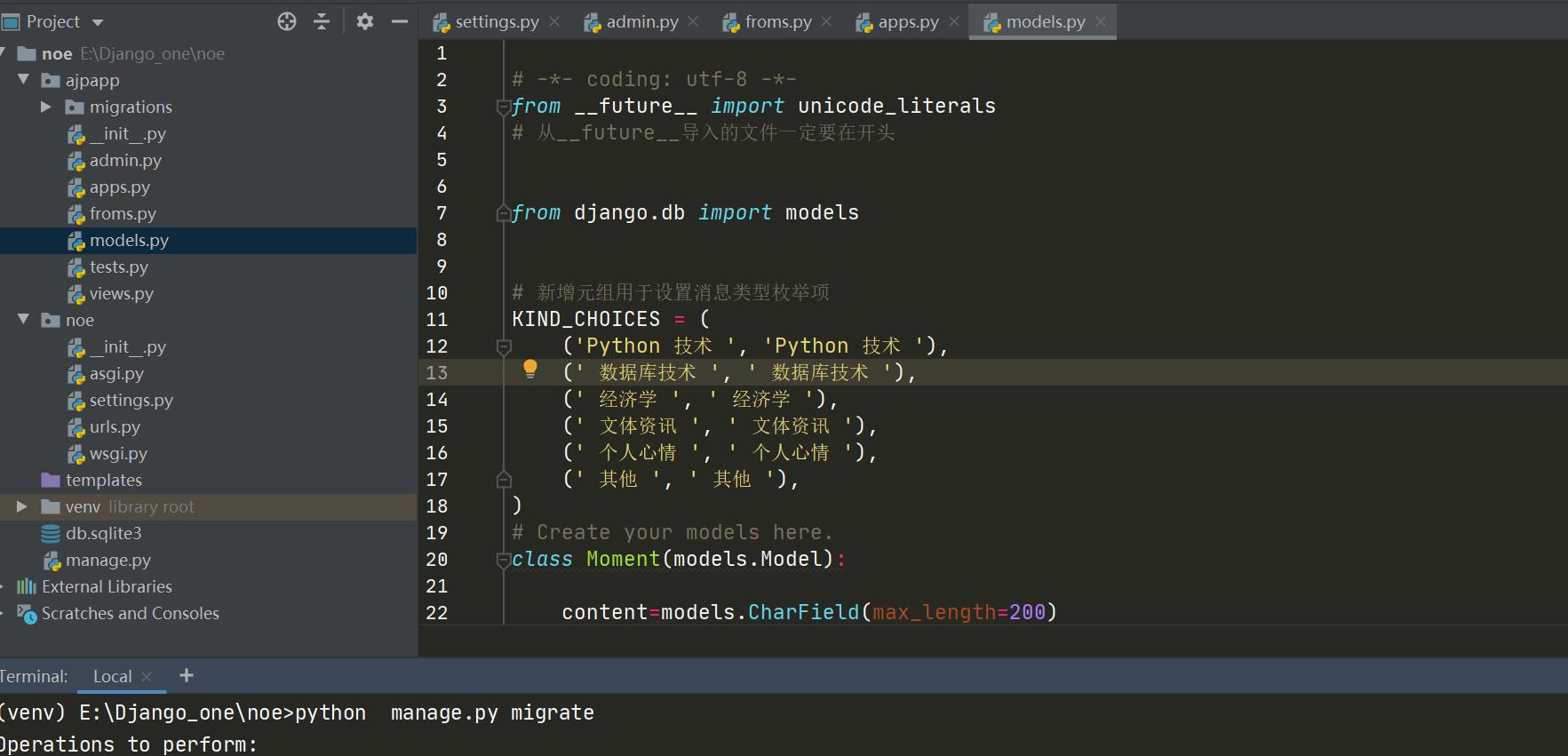This screenshot has height=756, width=1568.
Task: Click unicode_literals in the import line
Action: pyautogui.click(x=896, y=106)
